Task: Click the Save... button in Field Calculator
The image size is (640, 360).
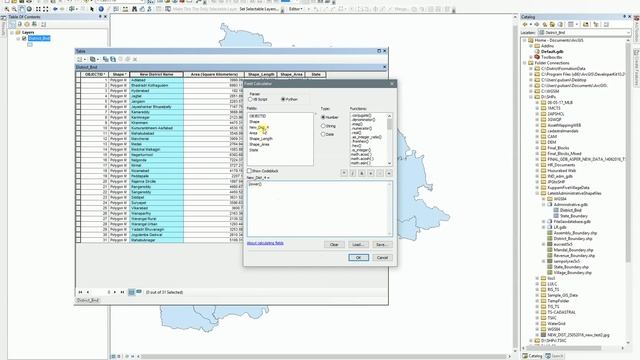Action: (x=382, y=244)
